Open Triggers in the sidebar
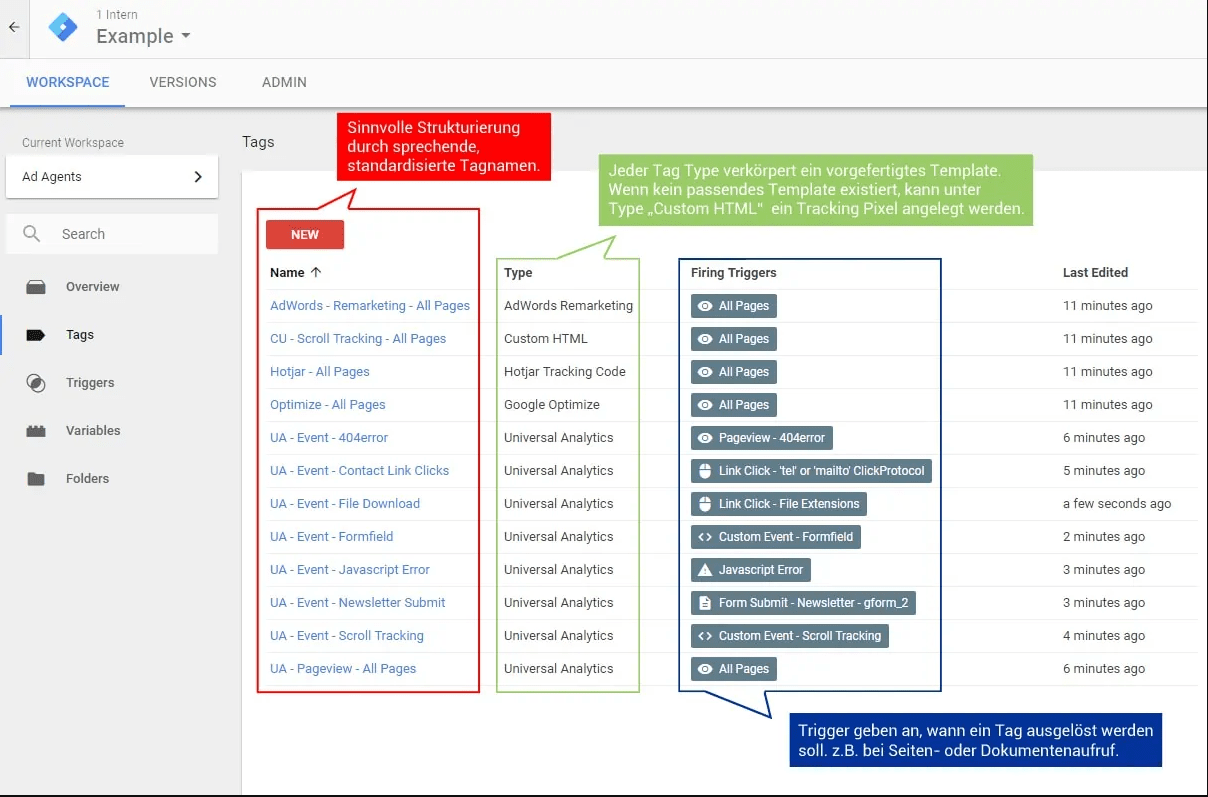 tap(90, 383)
